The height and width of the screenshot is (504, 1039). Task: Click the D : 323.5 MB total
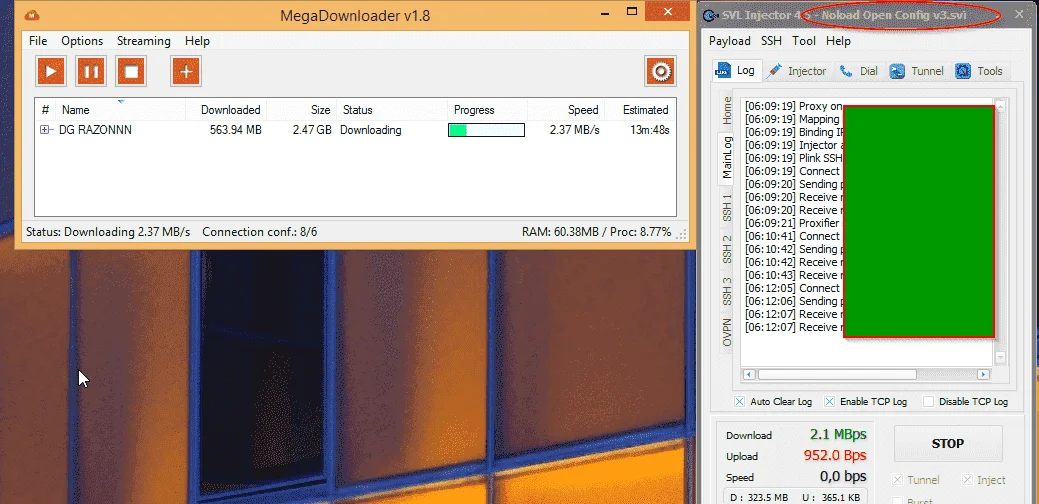pos(759,497)
